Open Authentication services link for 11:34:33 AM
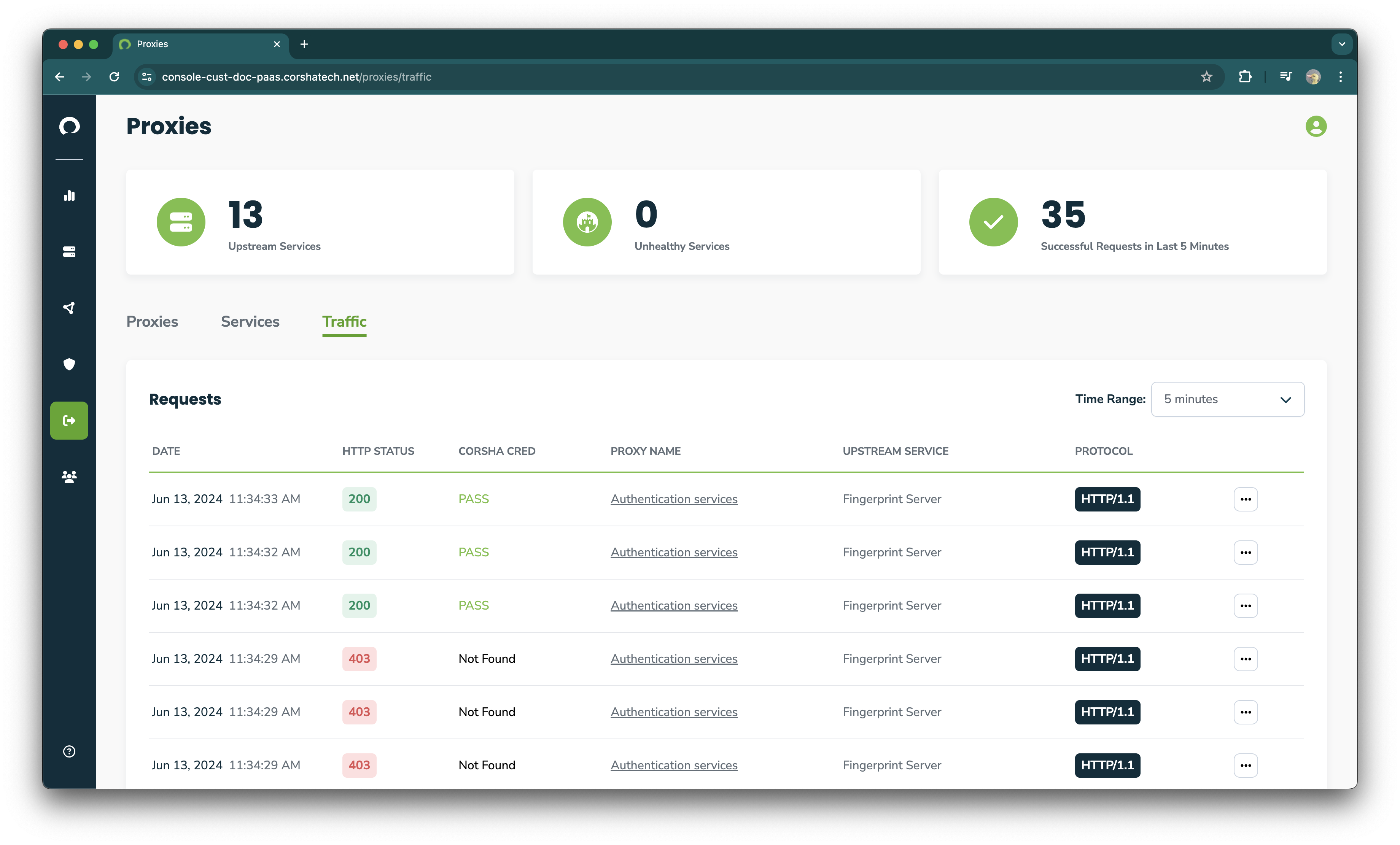The height and width of the screenshot is (845, 1400). pos(674,499)
